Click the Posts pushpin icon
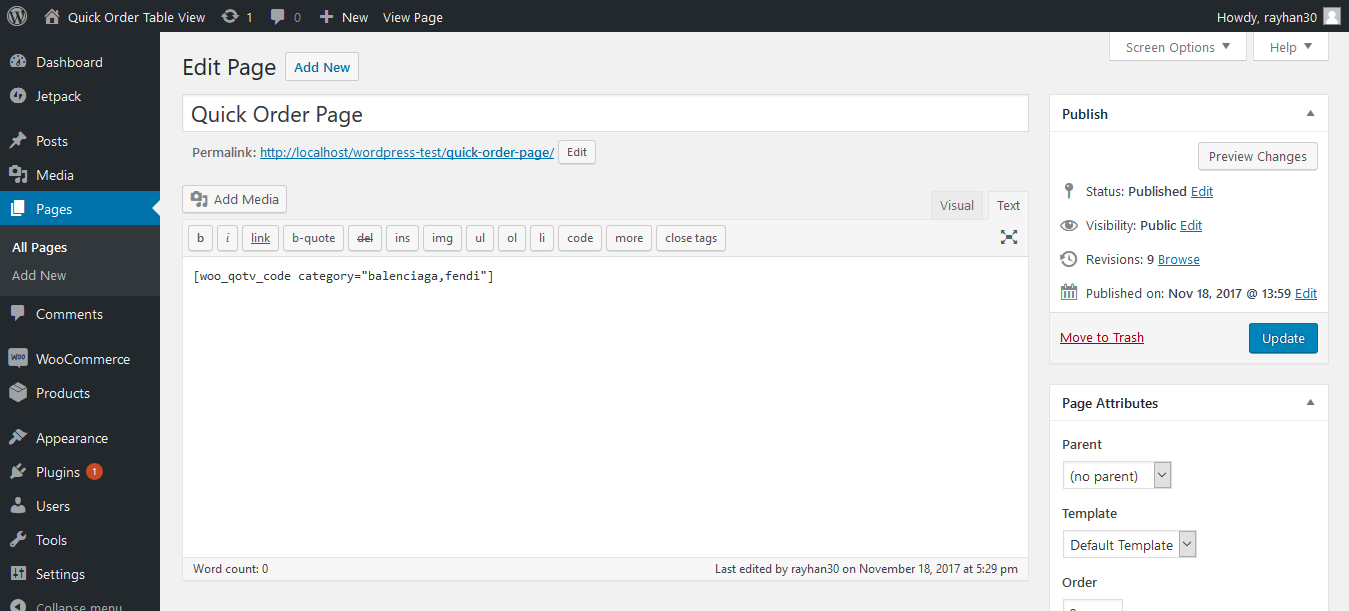The width and height of the screenshot is (1349, 611). click(x=18, y=141)
